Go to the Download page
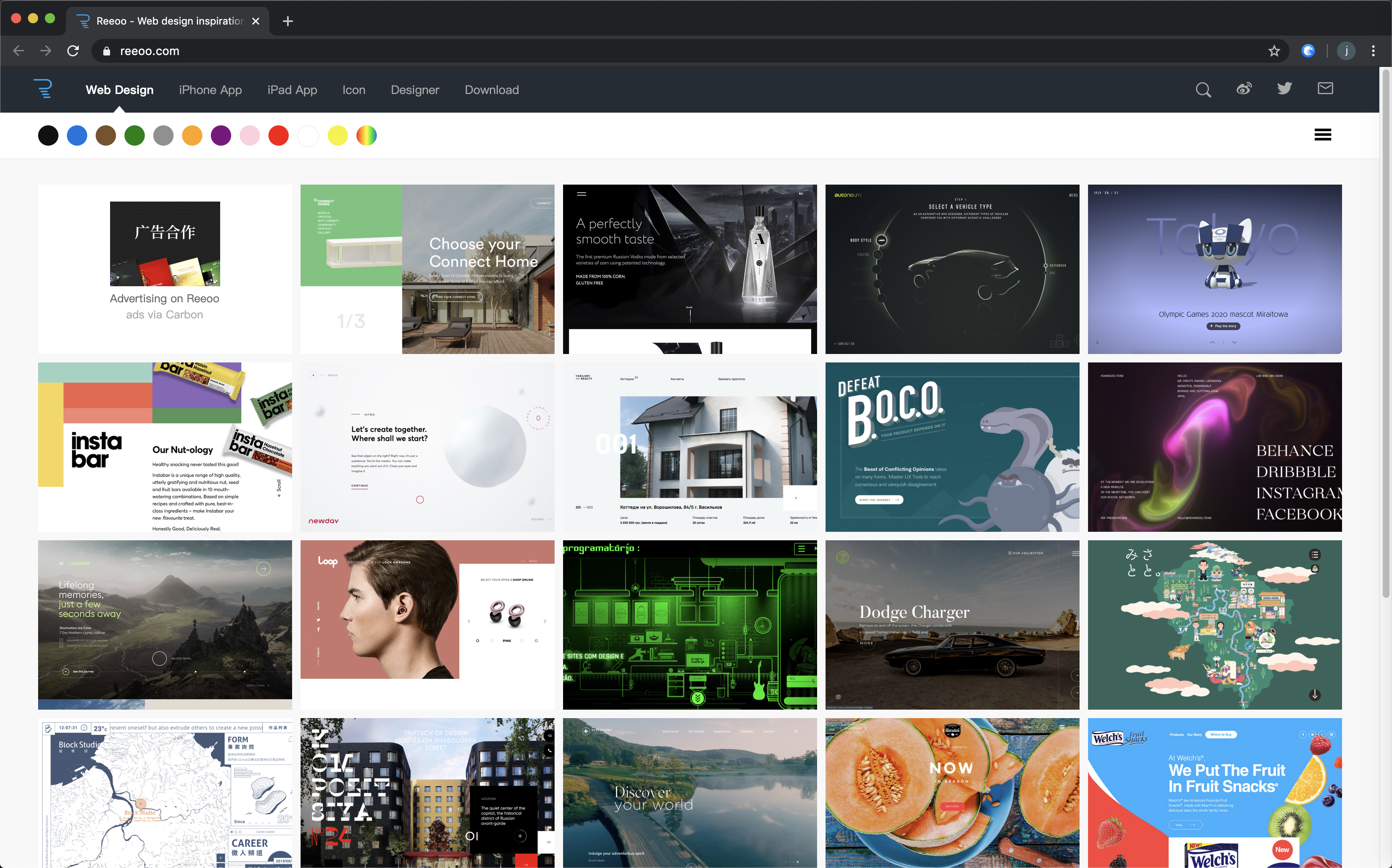1392x868 pixels. click(492, 90)
